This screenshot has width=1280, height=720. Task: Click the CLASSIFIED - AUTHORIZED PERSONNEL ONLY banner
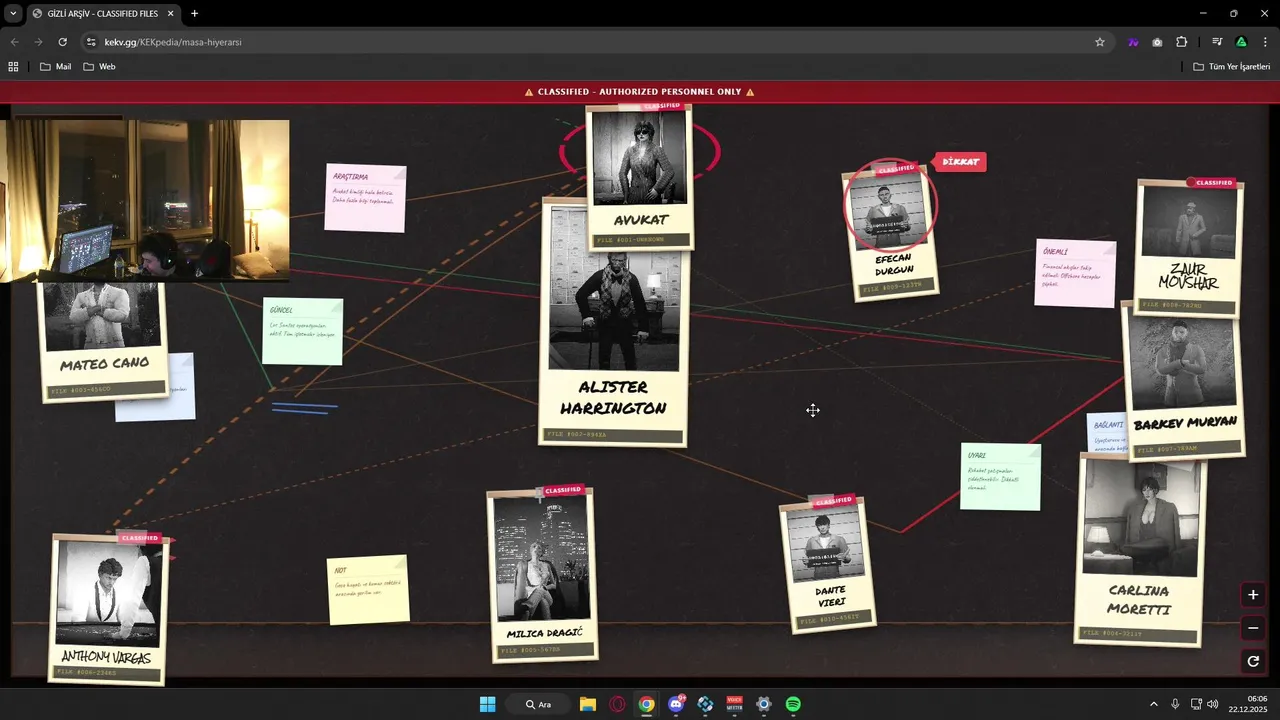pos(640,92)
